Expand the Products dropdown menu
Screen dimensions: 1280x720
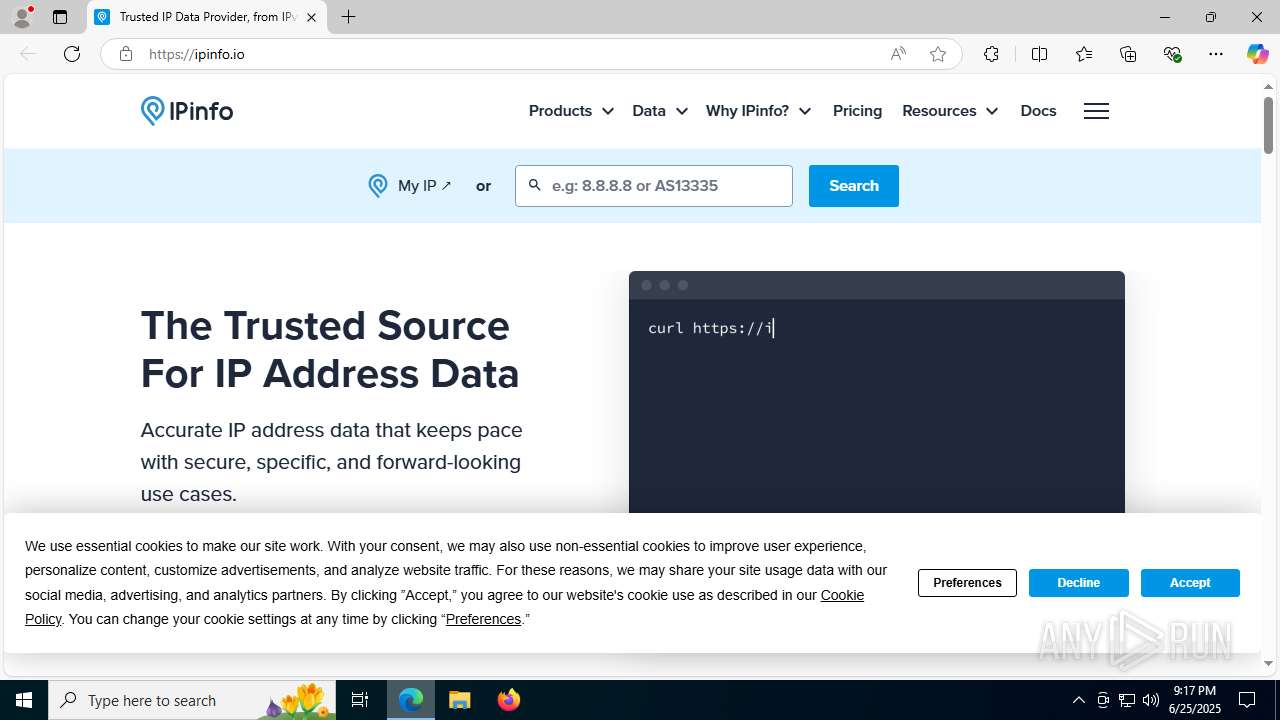571,111
